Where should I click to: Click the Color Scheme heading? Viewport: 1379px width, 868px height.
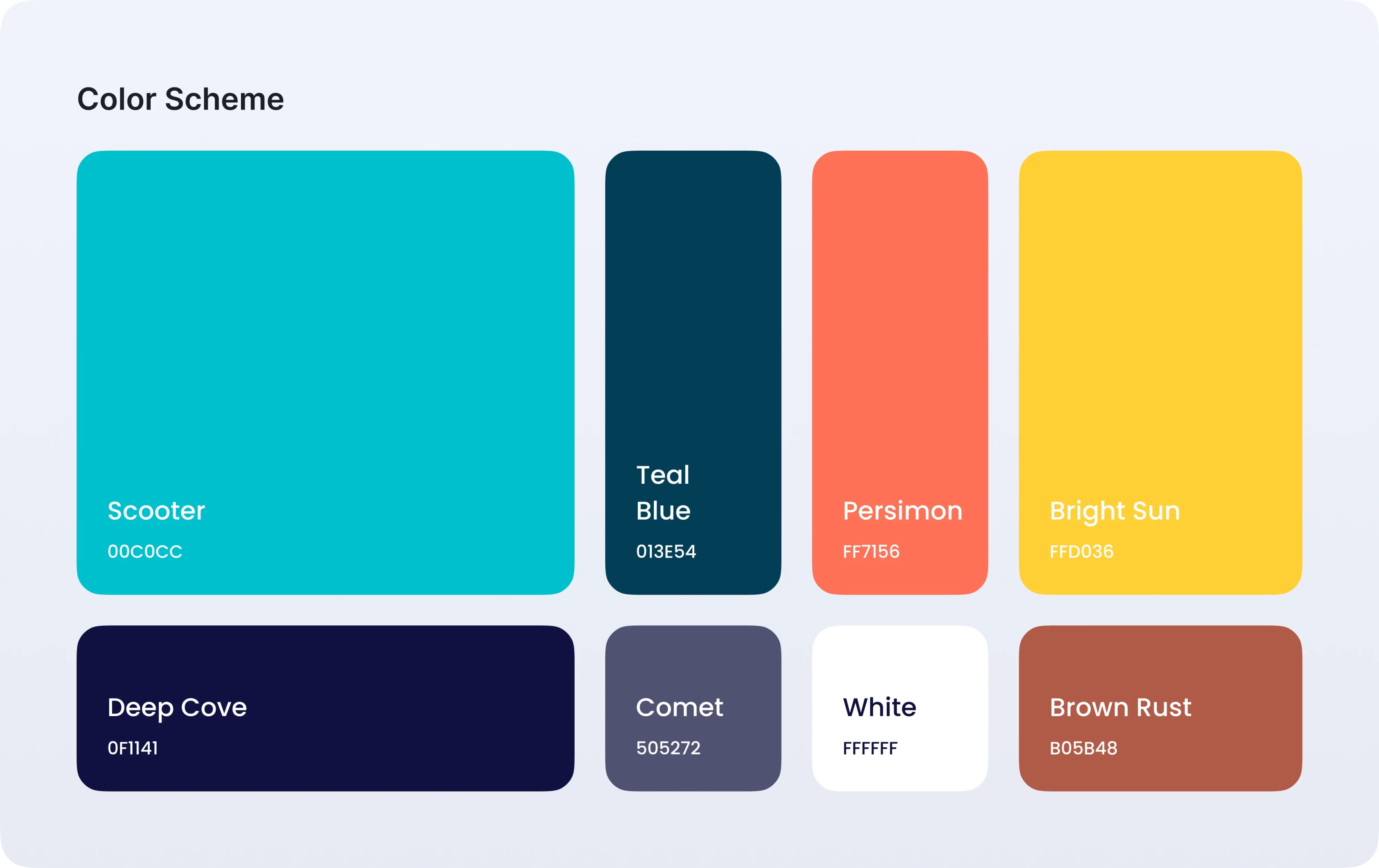click(x=180, y=99)
